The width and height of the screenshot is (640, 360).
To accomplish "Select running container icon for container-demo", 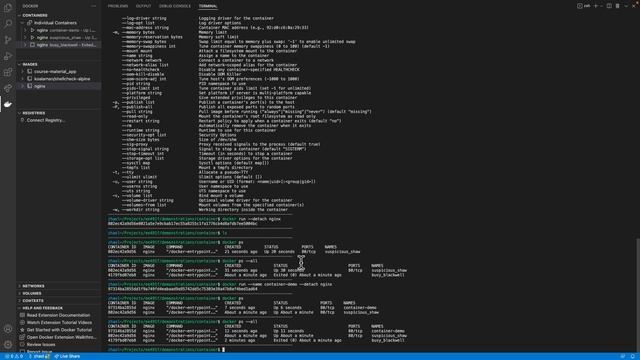I will point(33,30).
